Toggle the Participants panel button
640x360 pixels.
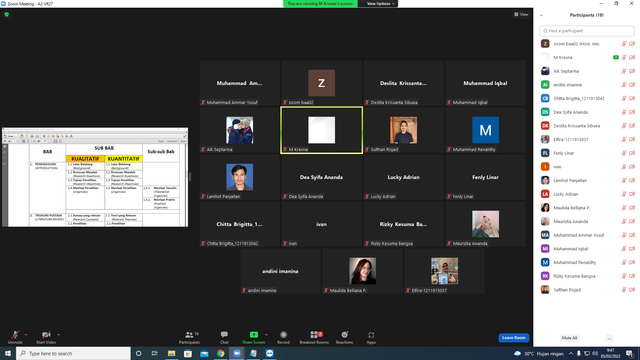point(189,337)
